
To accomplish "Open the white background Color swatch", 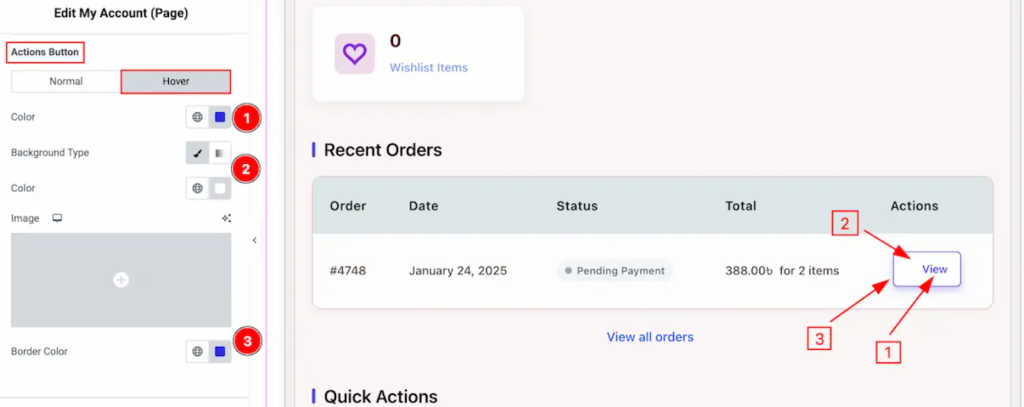I will [220, 188].
